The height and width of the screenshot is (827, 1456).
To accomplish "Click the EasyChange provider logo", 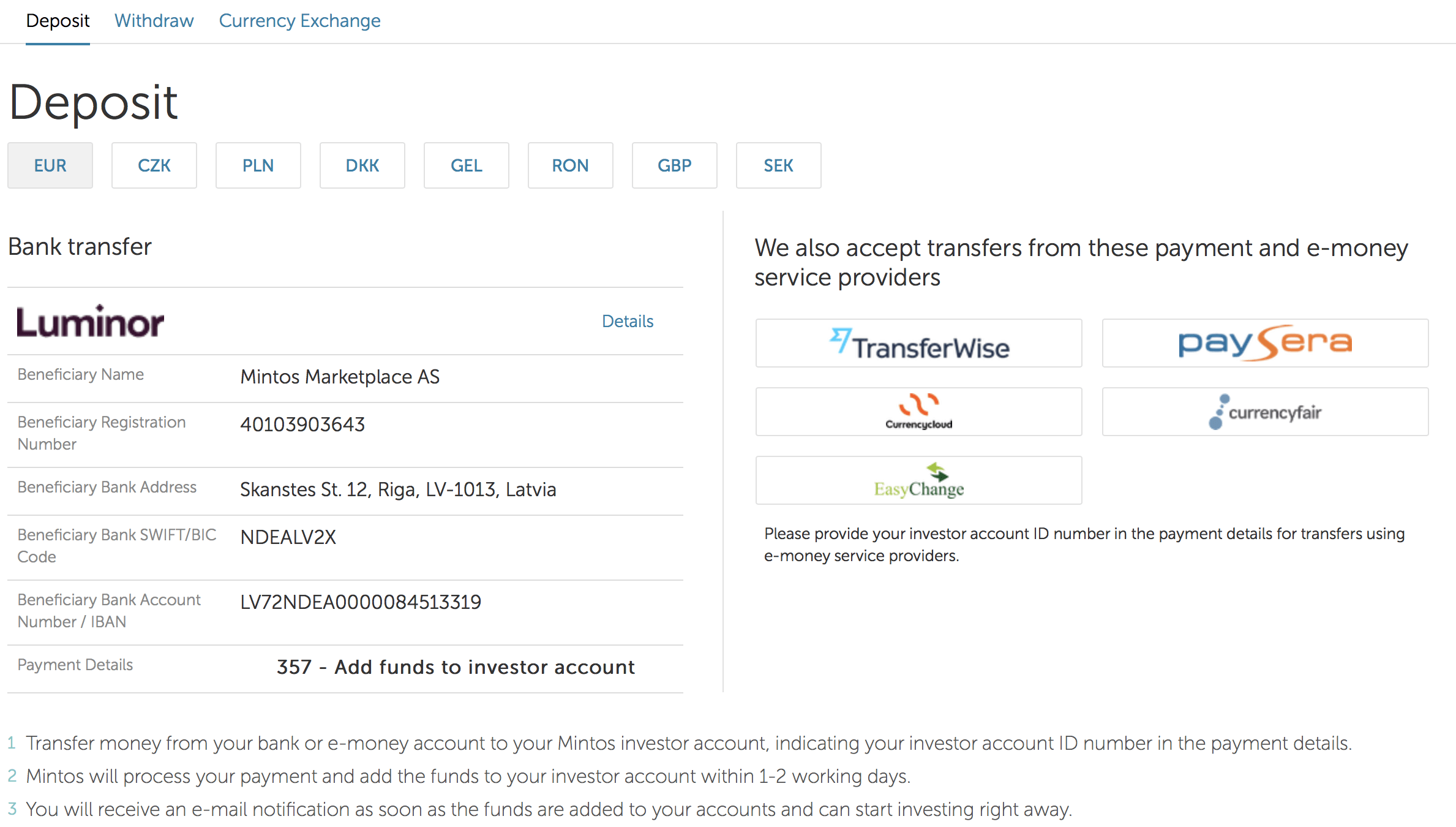I will click(918, 480).
